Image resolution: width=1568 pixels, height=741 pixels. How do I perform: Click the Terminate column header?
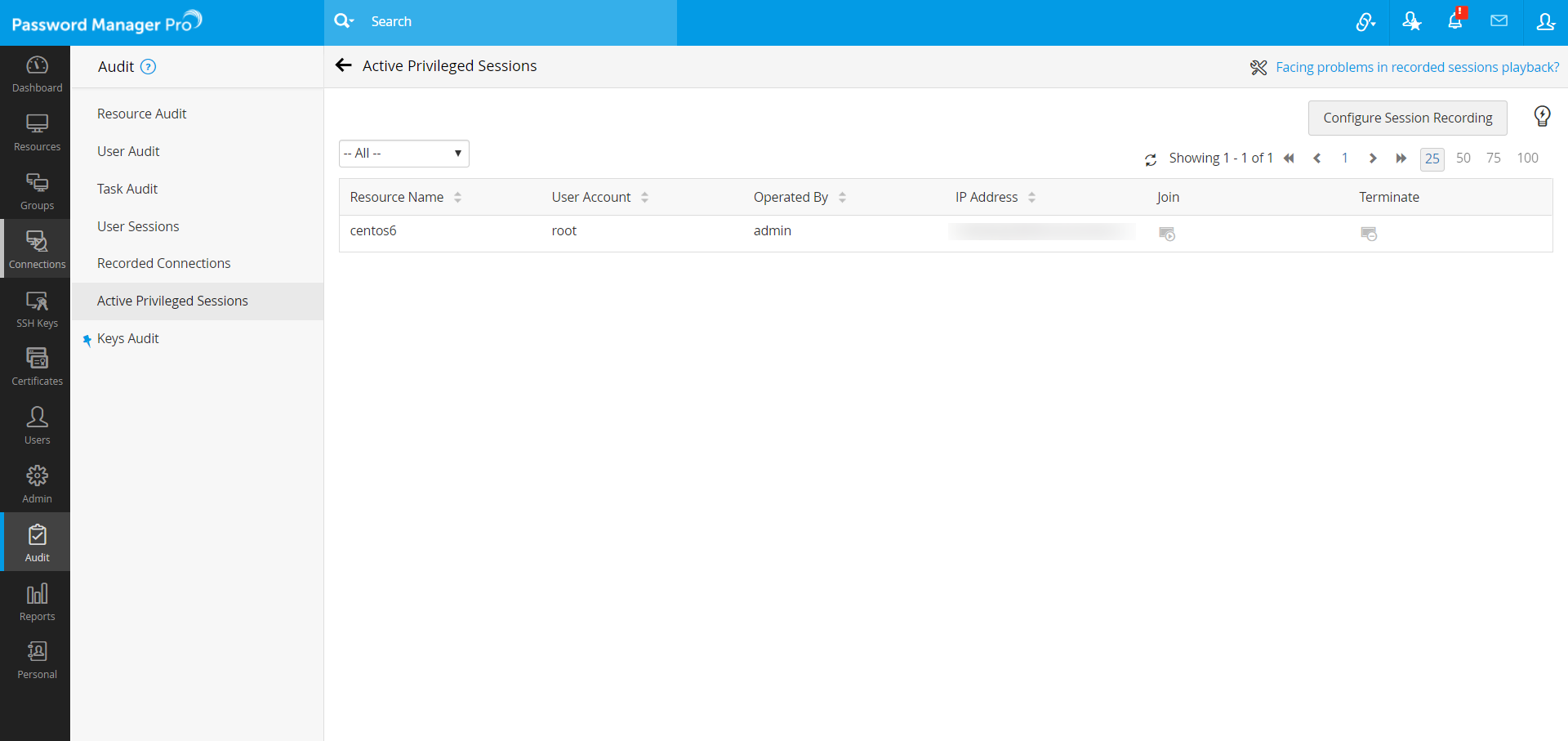1389,197
